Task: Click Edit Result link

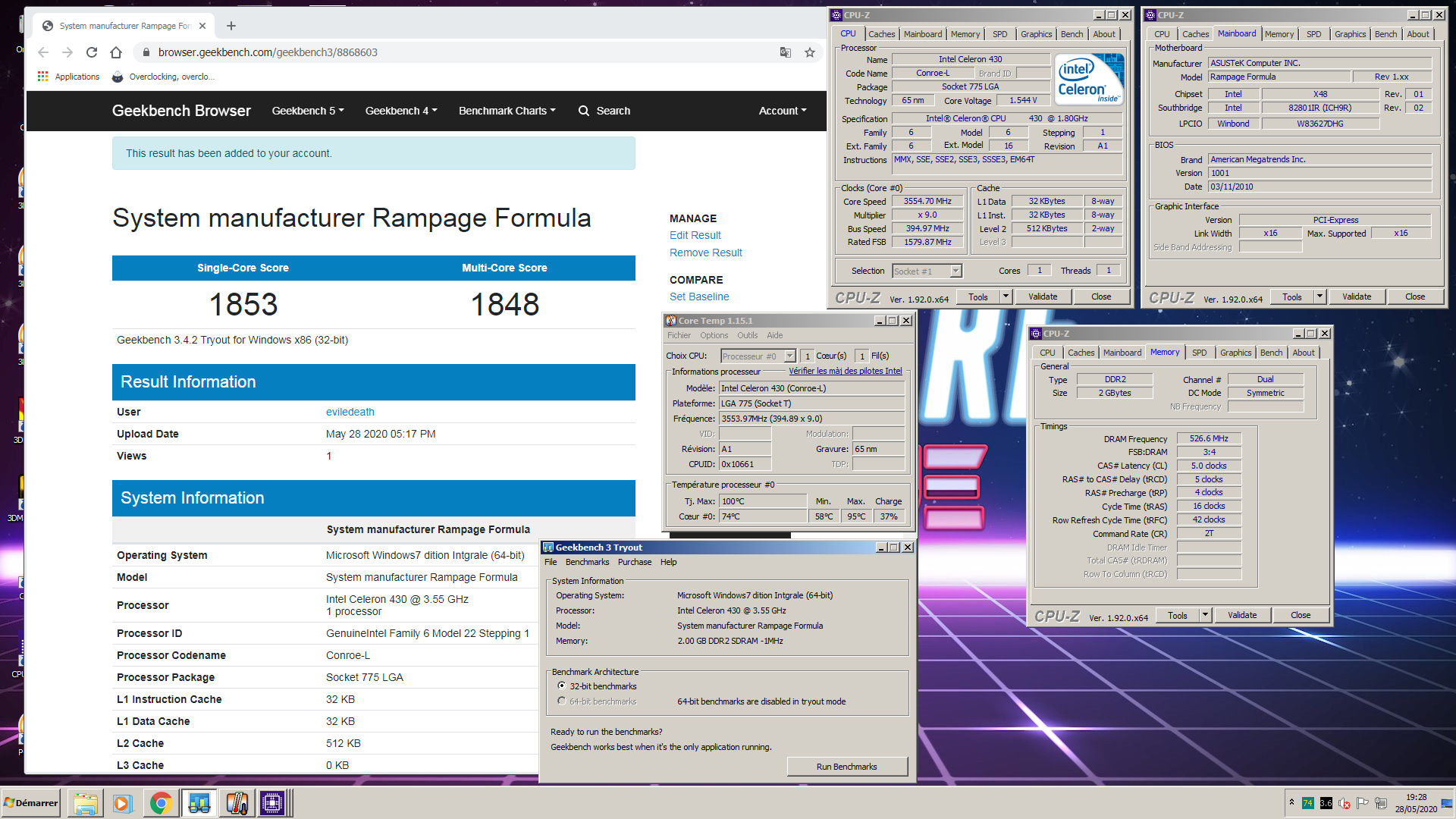Action: [695, 235]
